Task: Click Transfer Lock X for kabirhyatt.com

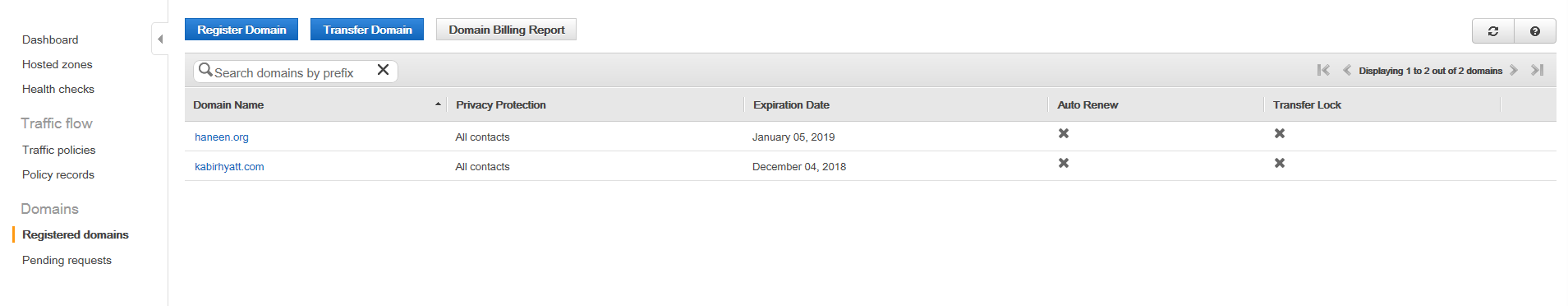Action: click(x=1280, y=163)
